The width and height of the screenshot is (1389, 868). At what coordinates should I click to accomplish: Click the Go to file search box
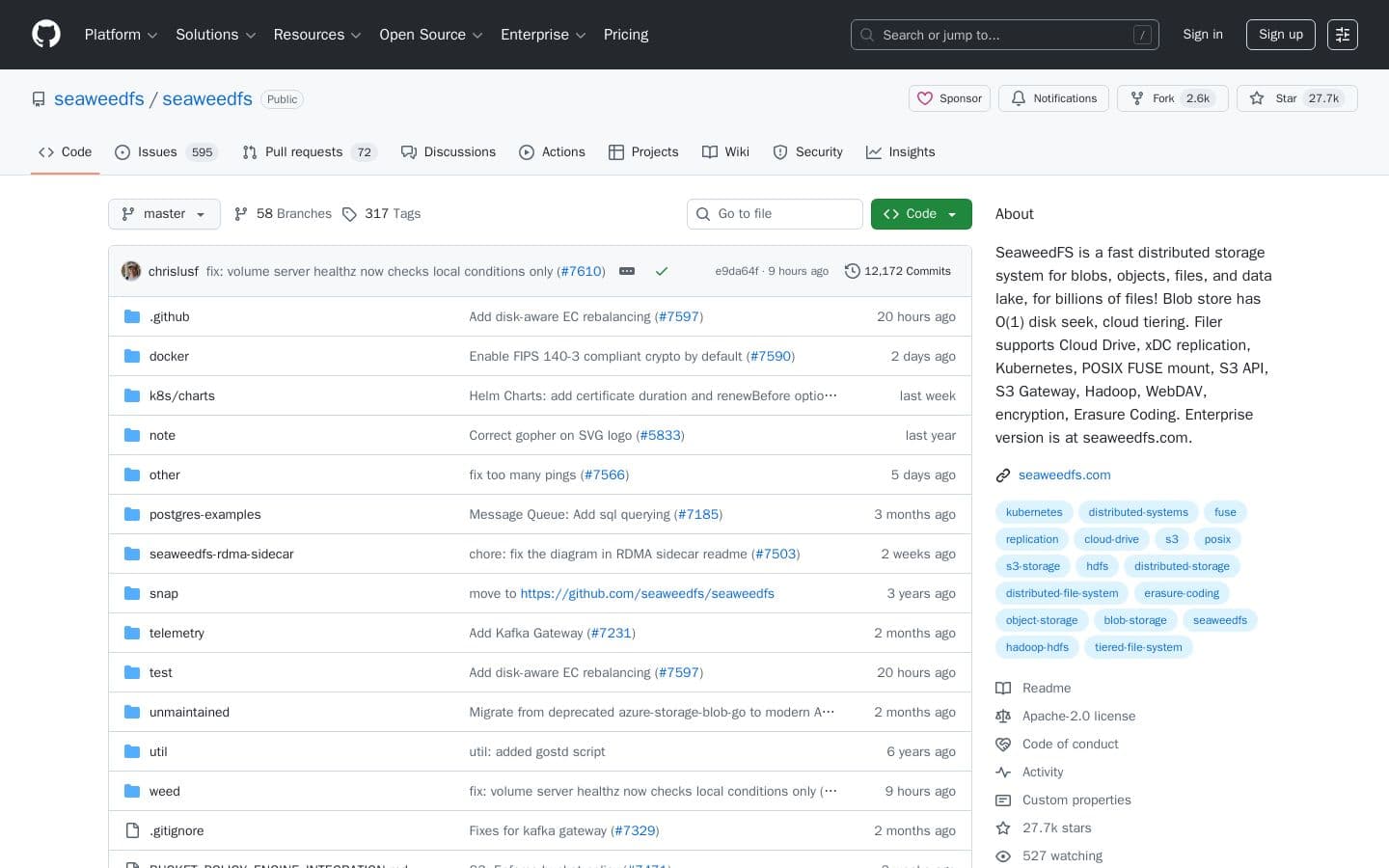coord(775,213)
